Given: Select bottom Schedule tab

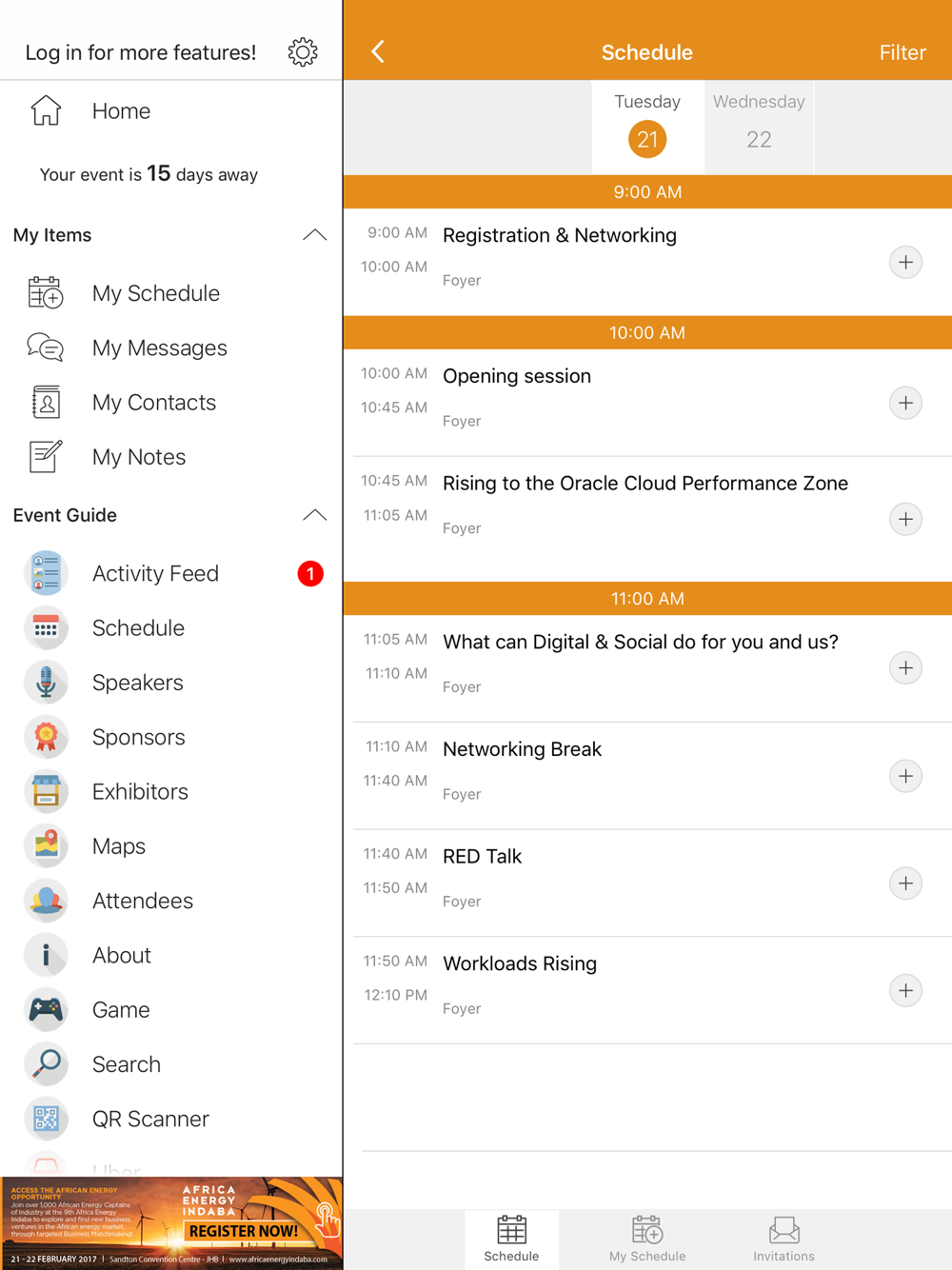Looking at the screenshot, I should [511, 1239].
